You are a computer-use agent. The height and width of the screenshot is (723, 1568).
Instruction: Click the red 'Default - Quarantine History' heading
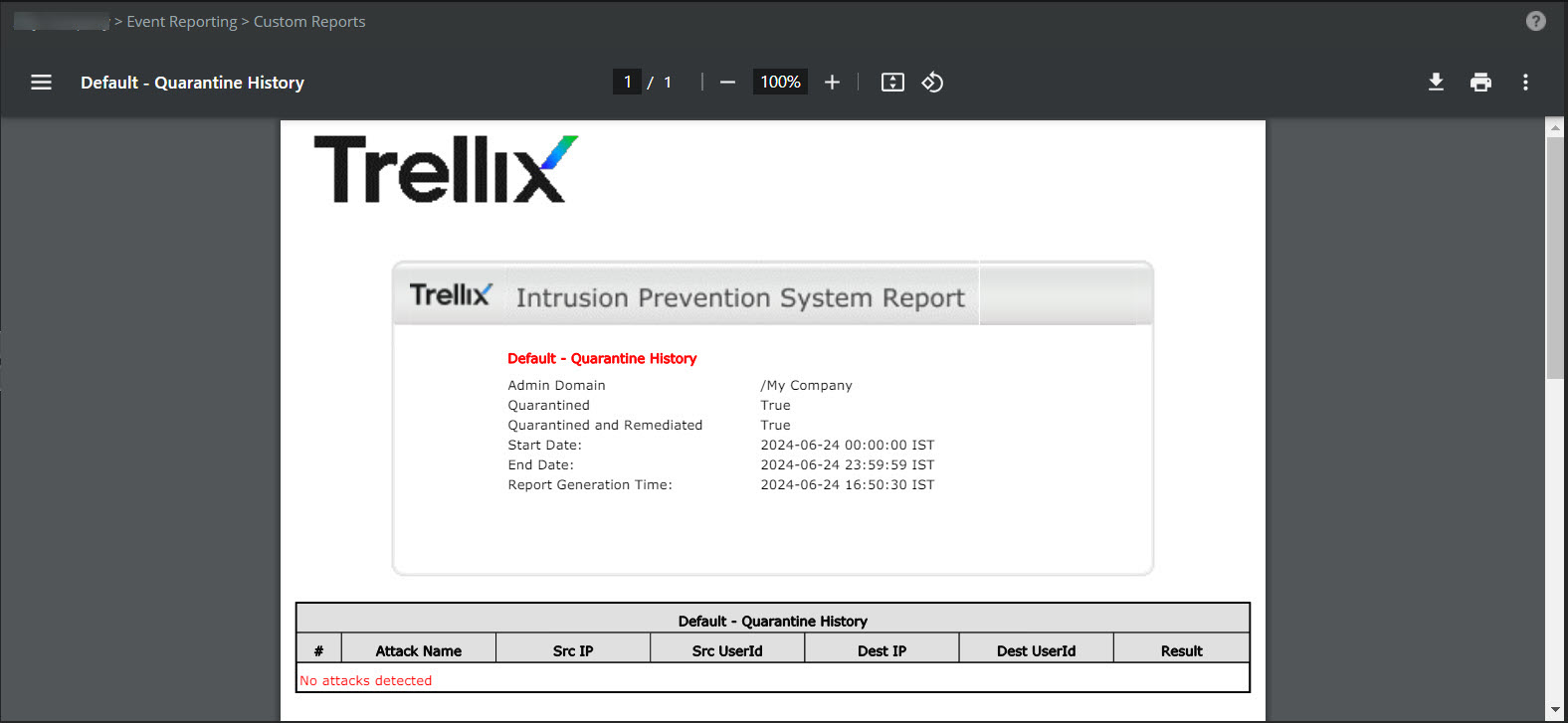click(602, 358)
